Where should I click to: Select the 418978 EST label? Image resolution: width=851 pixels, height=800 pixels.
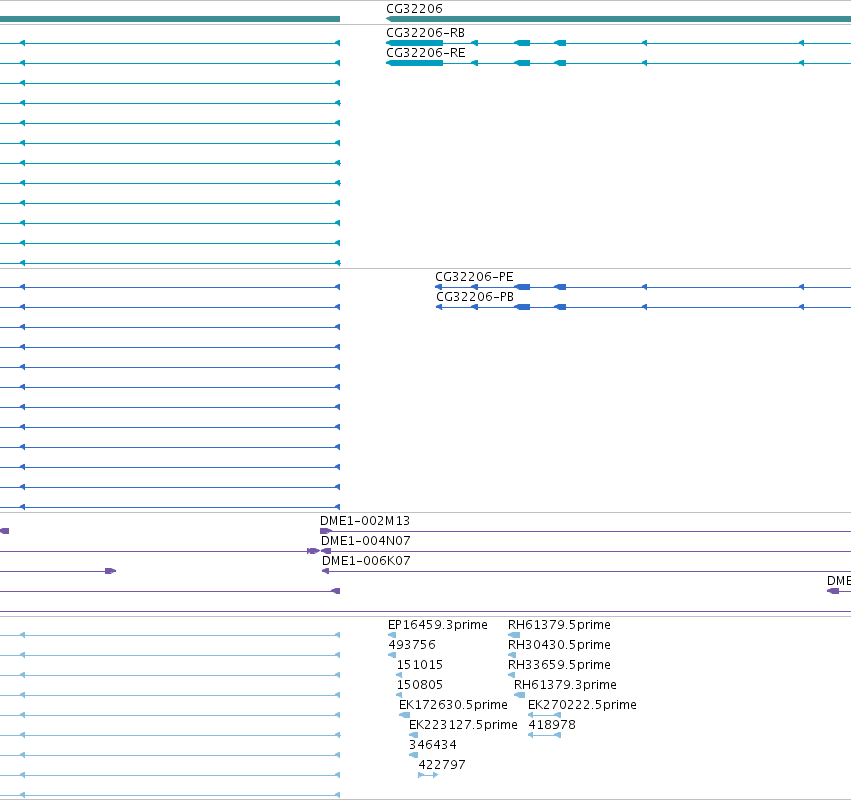click(x=552, y=725)
